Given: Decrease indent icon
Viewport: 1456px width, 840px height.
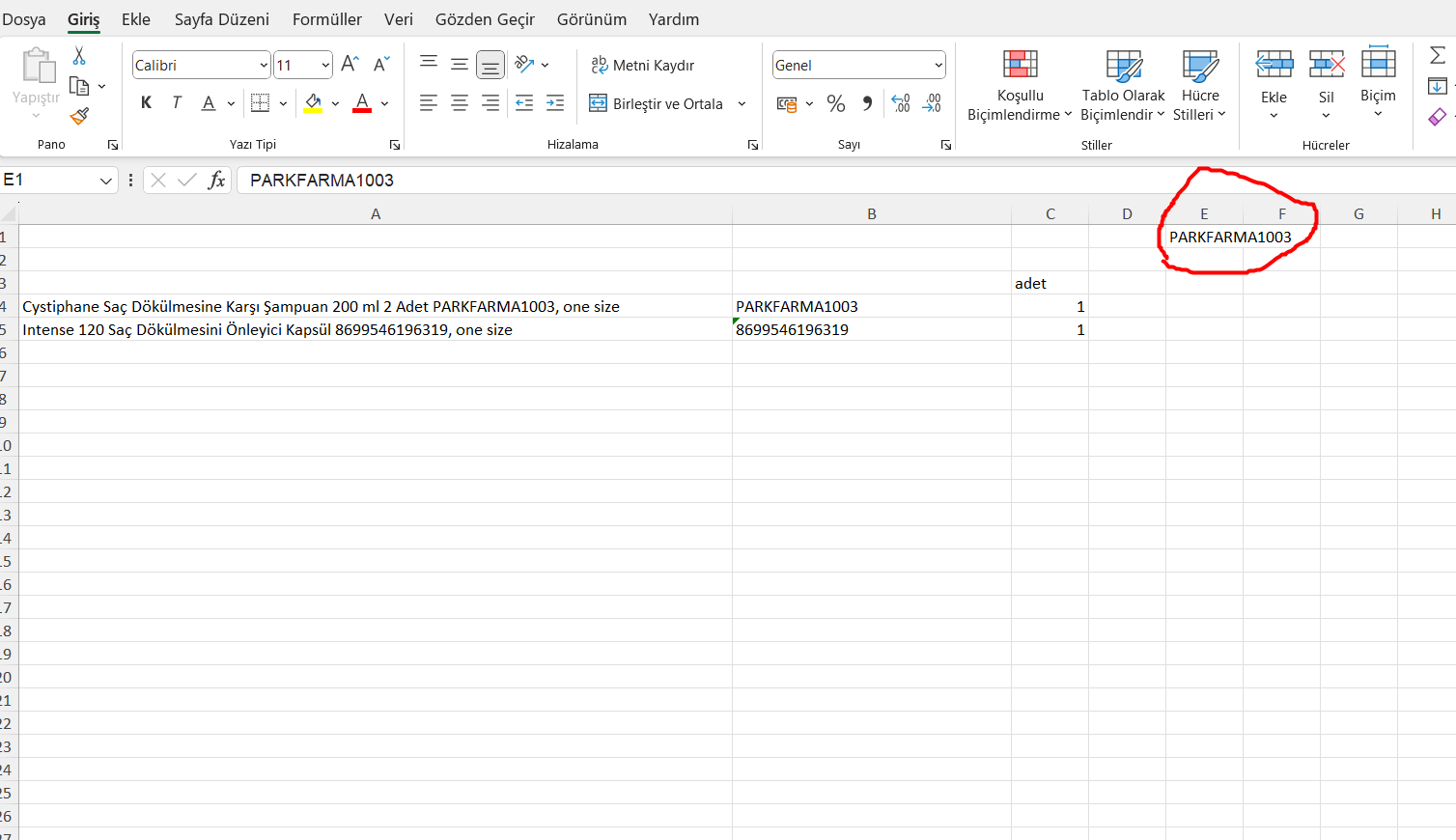Looking at the screenshot, I should pyautogui.click(x=524, y=102).
